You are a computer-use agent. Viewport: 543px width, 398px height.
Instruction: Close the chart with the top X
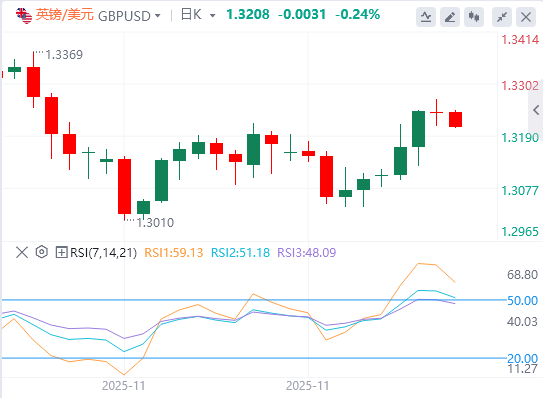pyautogui.click(x=526, y=17)
